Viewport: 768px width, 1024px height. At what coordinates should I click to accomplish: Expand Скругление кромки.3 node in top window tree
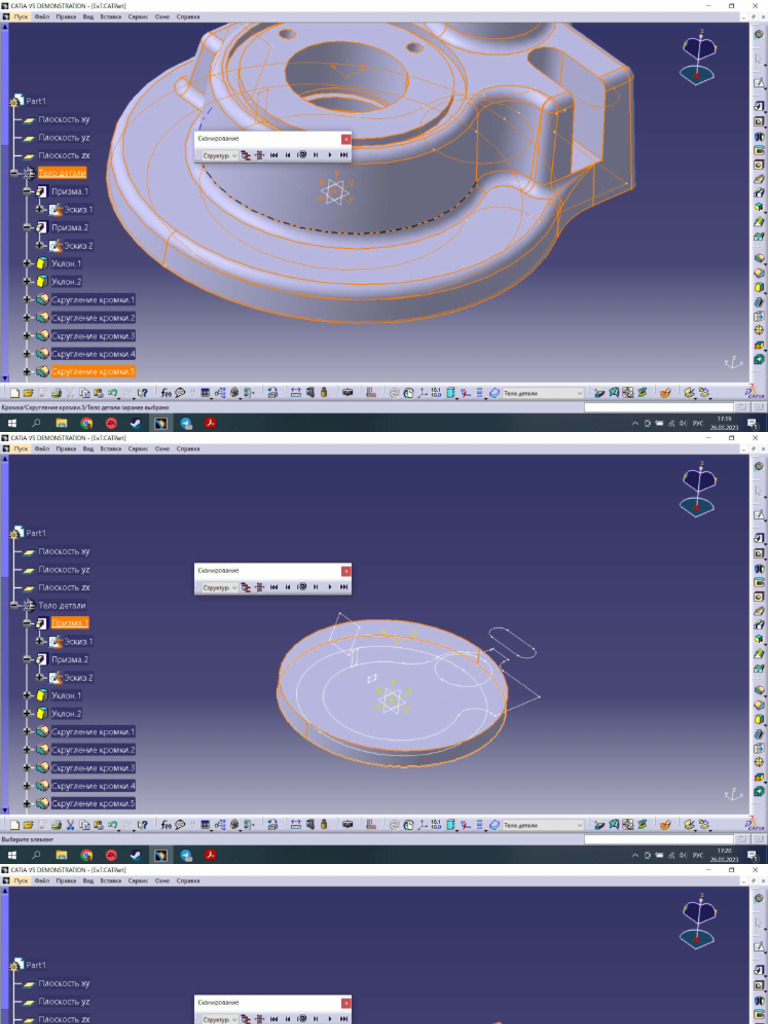tap(27, 336)
